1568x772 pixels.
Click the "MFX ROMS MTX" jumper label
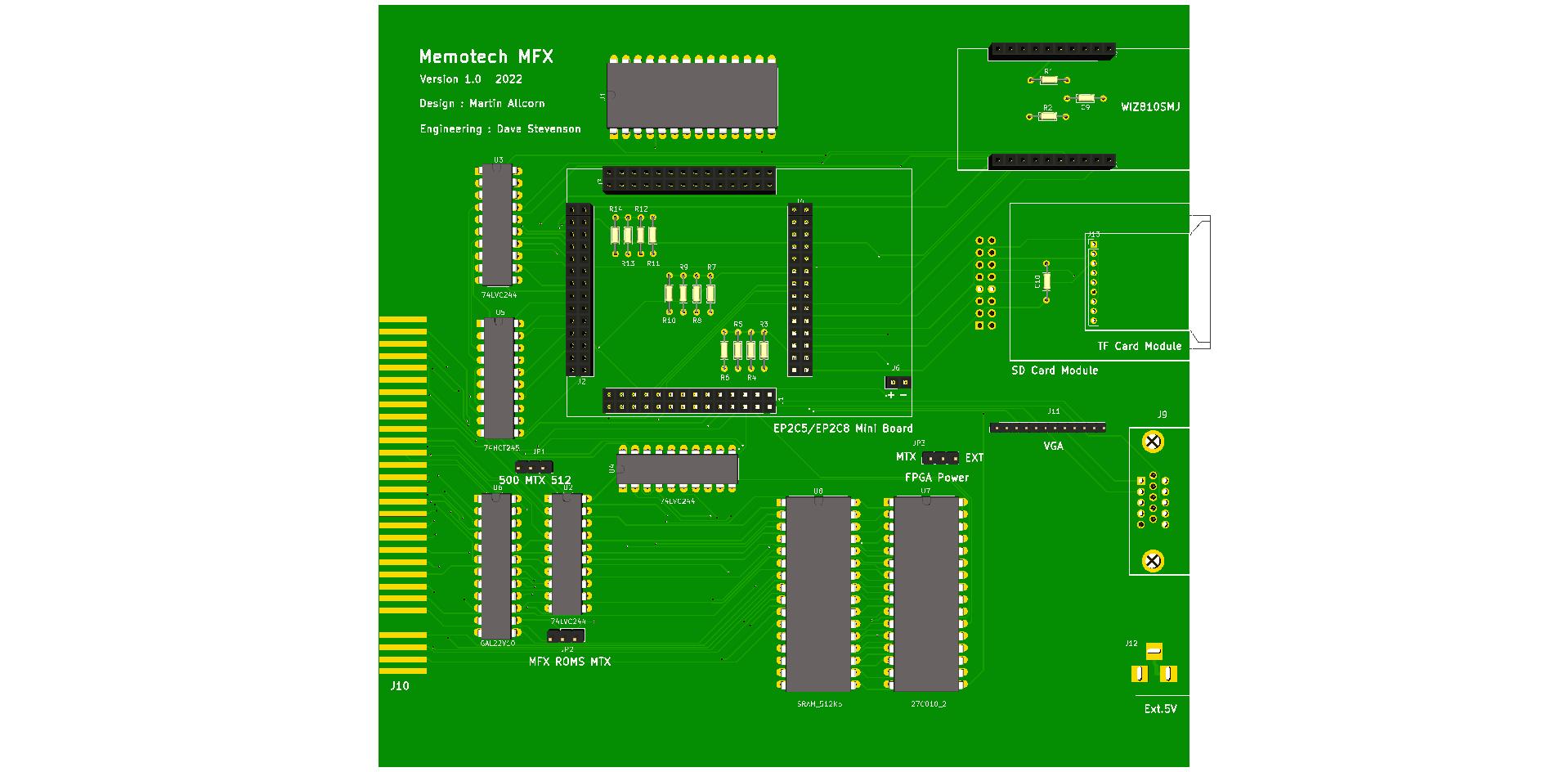570,662
